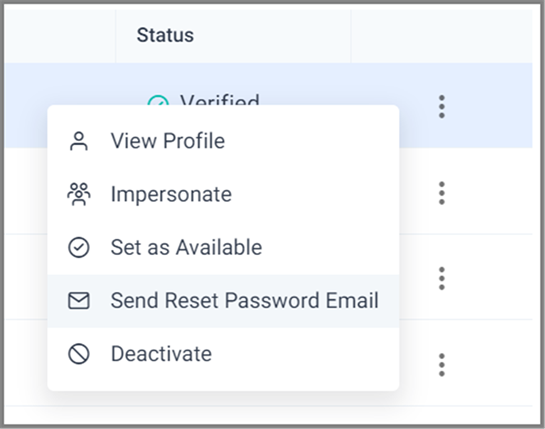Open the three-dot menu in the third row

442,278
